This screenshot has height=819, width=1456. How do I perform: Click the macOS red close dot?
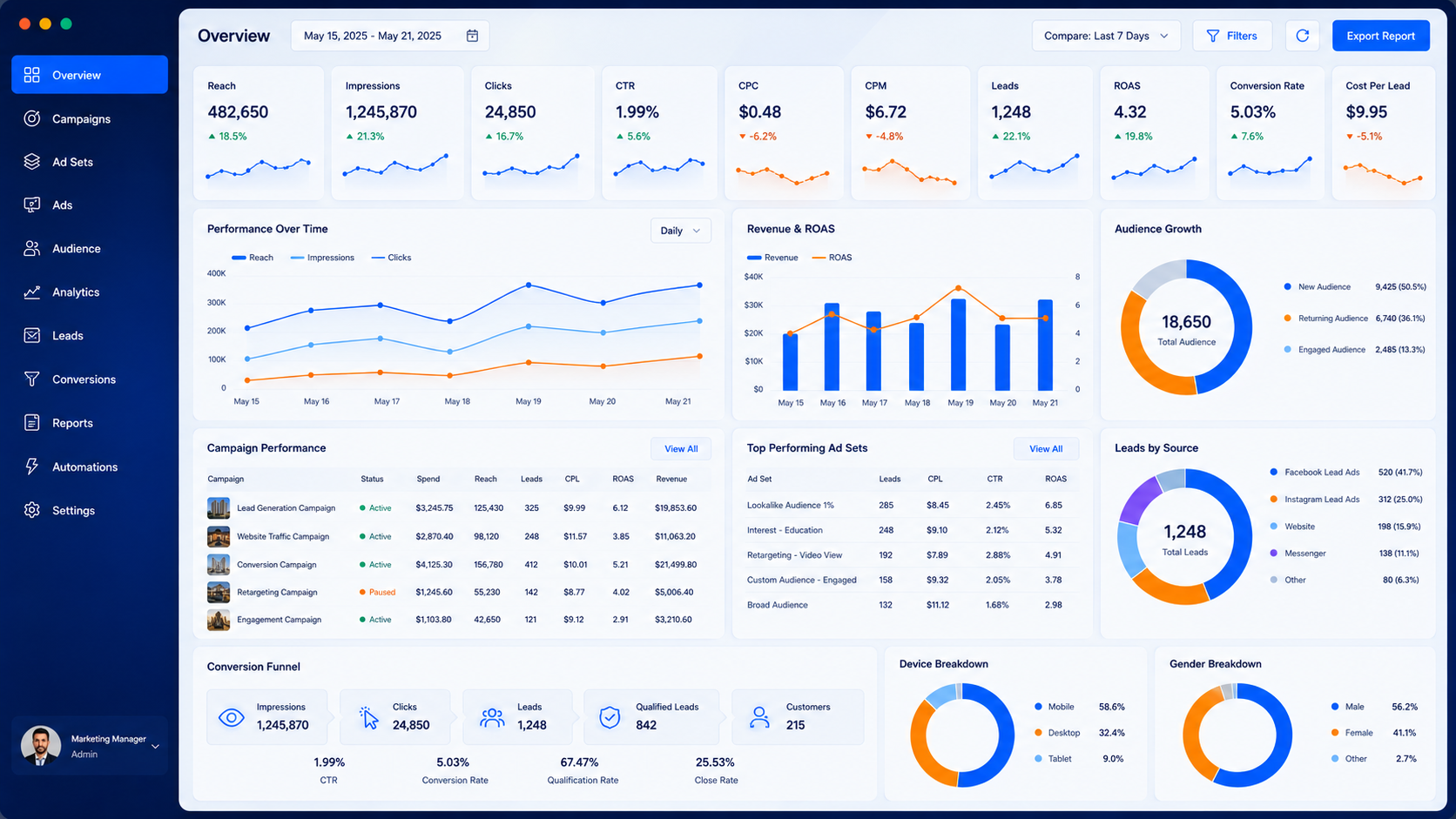click(x=24, y=23)
